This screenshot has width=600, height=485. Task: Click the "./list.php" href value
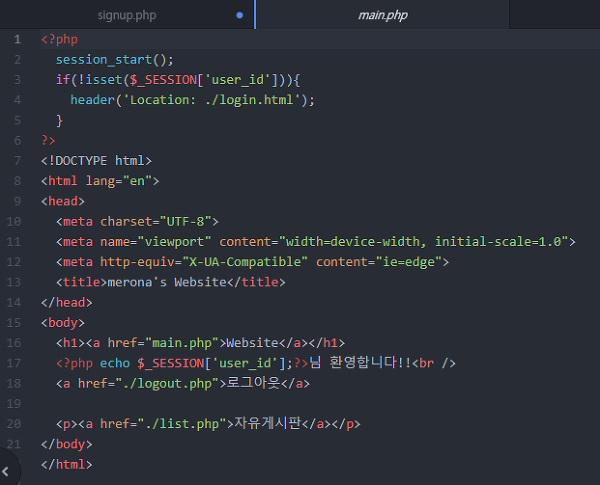[182, 424]
